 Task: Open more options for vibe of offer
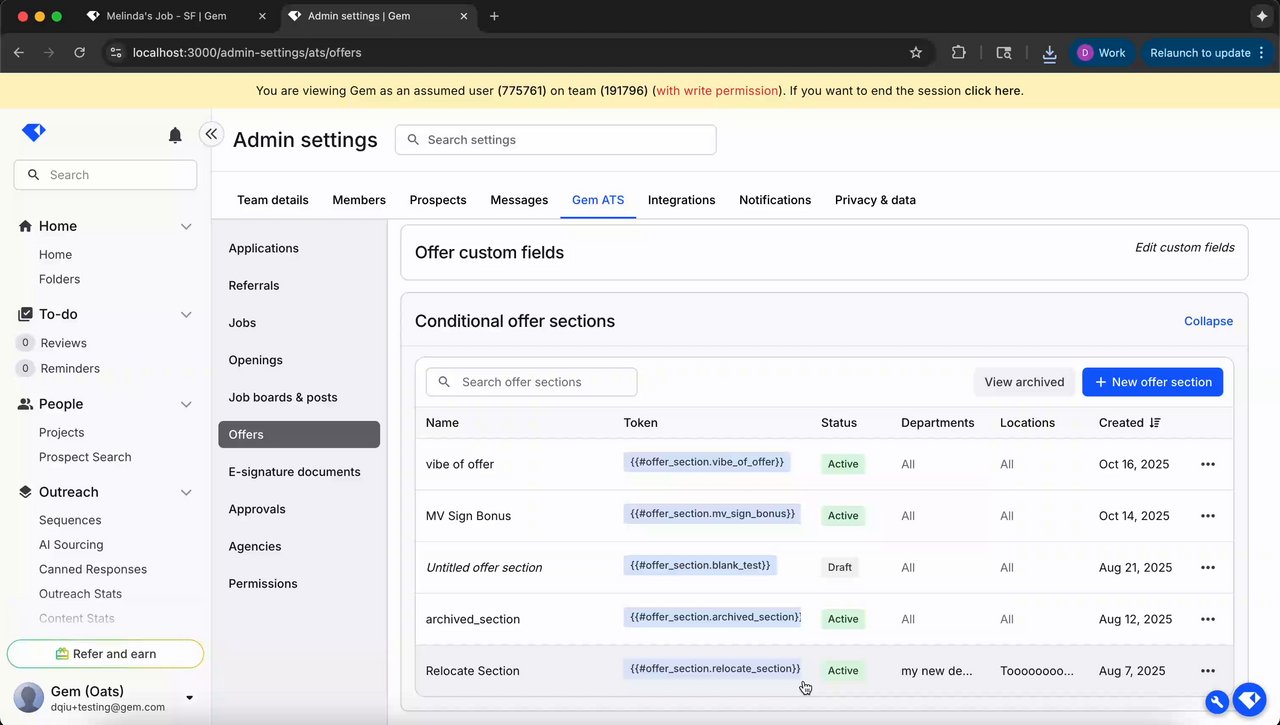1208,464
